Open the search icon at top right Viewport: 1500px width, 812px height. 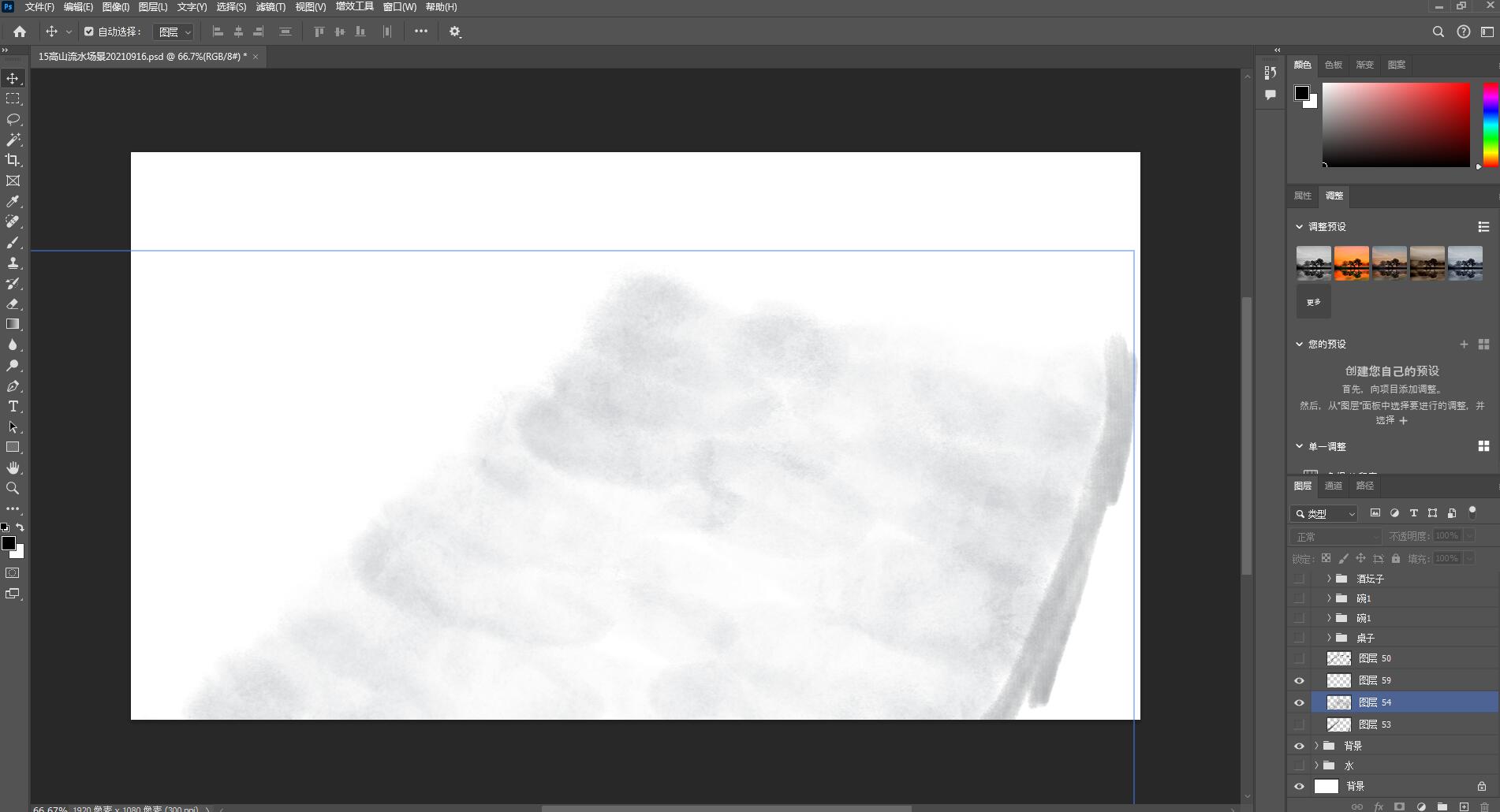coord(1438,32)
